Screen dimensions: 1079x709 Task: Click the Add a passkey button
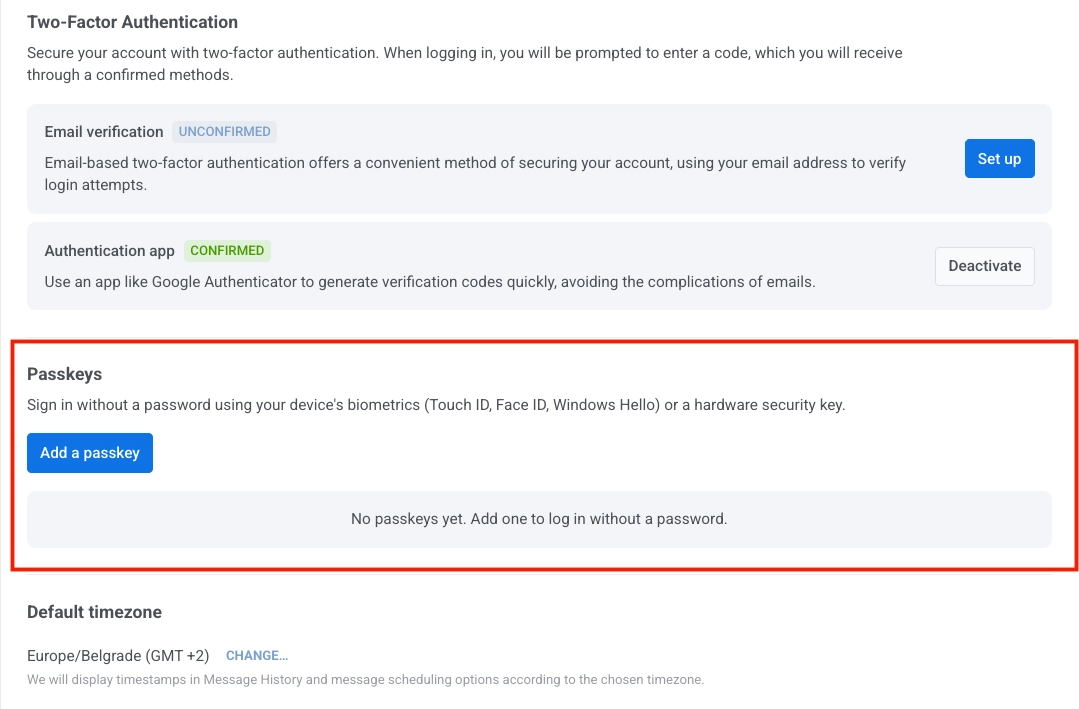click(89, 452)
